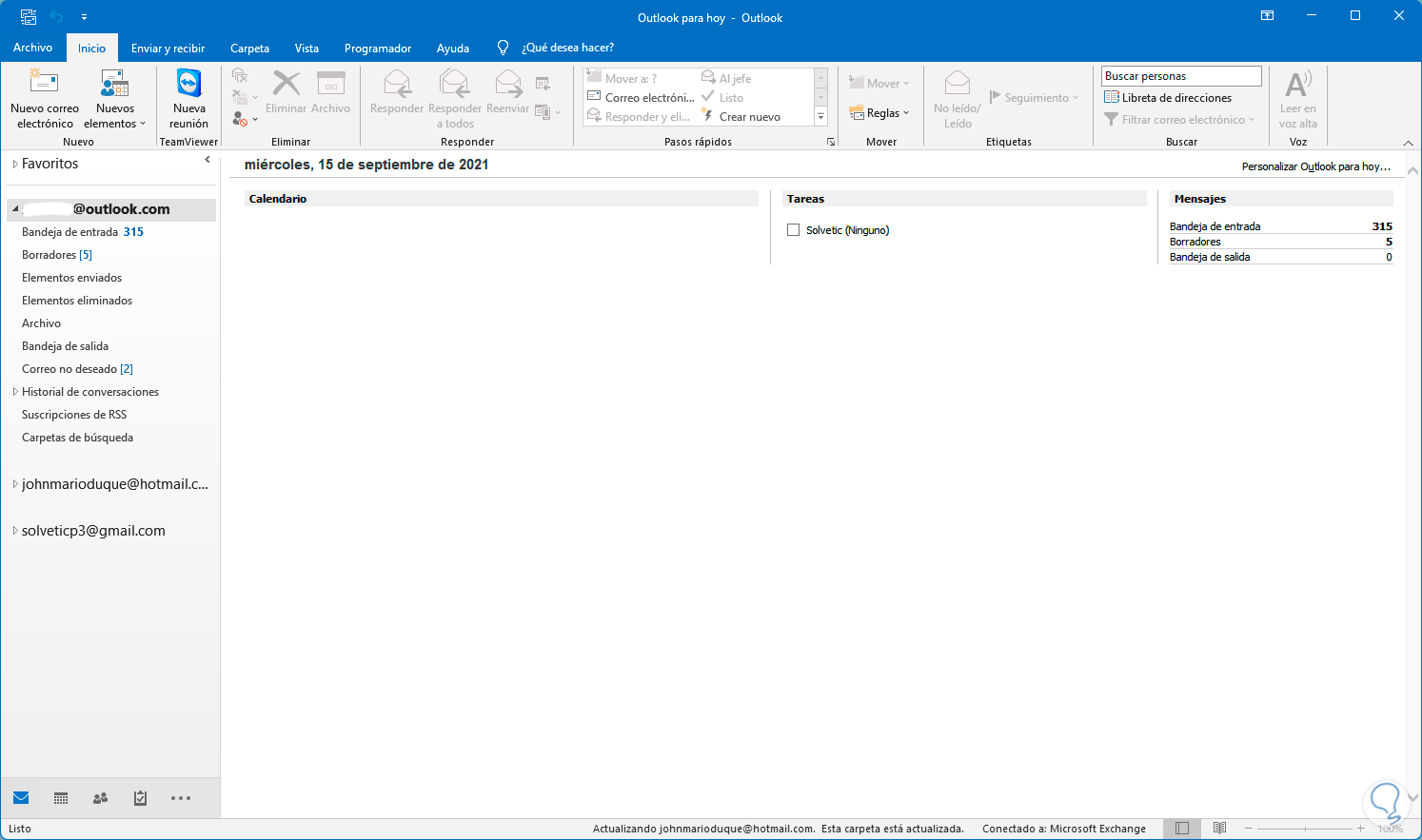Image resolution: width=1422 pixels, height=840 pixels.
Task: Open the Correo no deseado [2] folder
Action: [77, 369]
